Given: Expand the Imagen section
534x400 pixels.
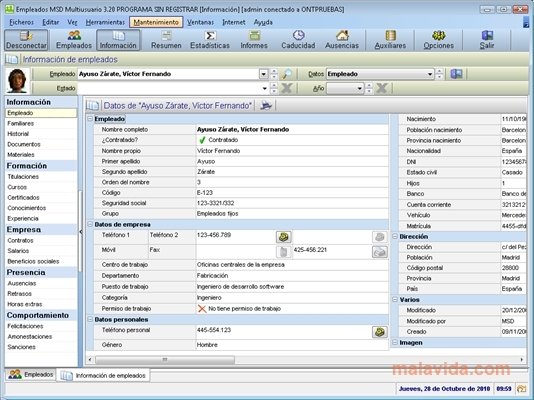Looking at the screenshot, I should click(x=395, y=342).
